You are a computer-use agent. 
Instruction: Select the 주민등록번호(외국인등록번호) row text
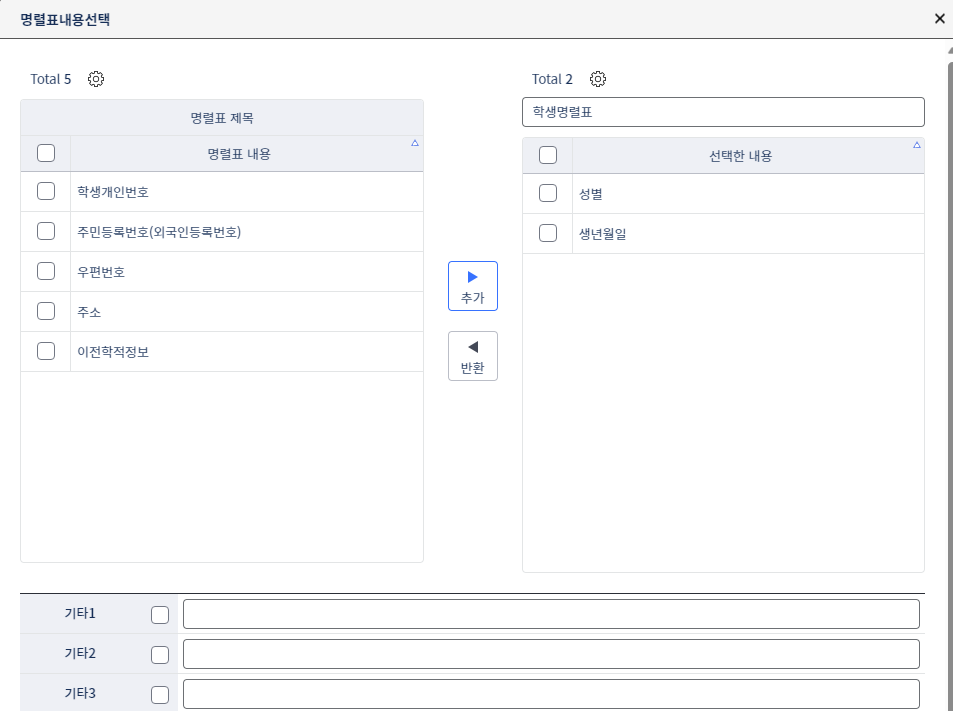coord(159,232)
